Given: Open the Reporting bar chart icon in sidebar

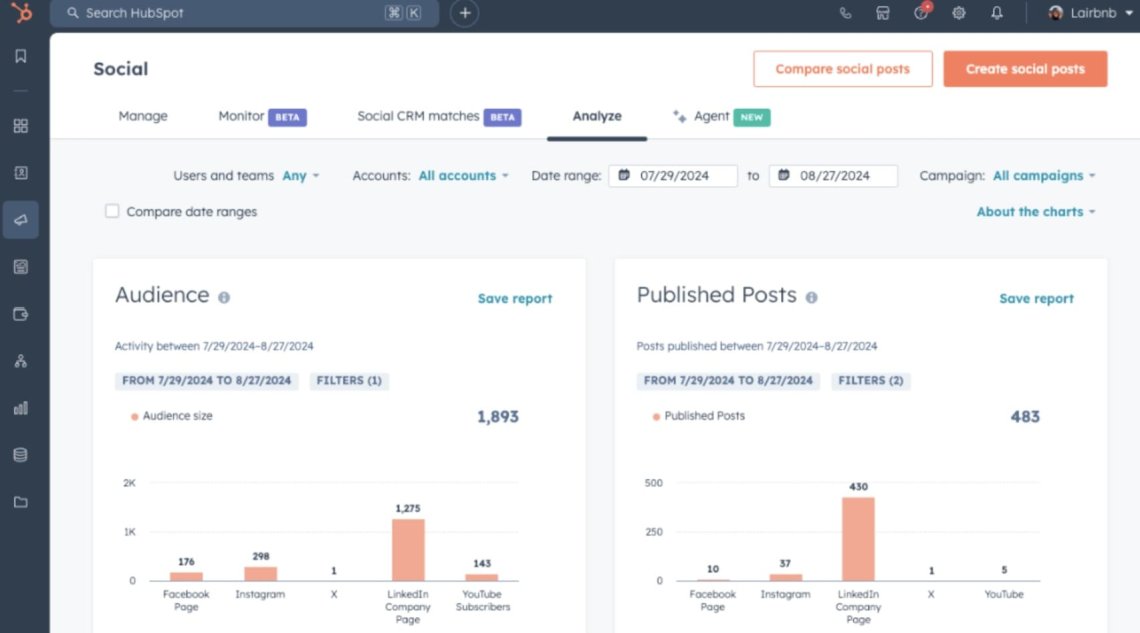Looking at the screenshot, I should point(20,408).
